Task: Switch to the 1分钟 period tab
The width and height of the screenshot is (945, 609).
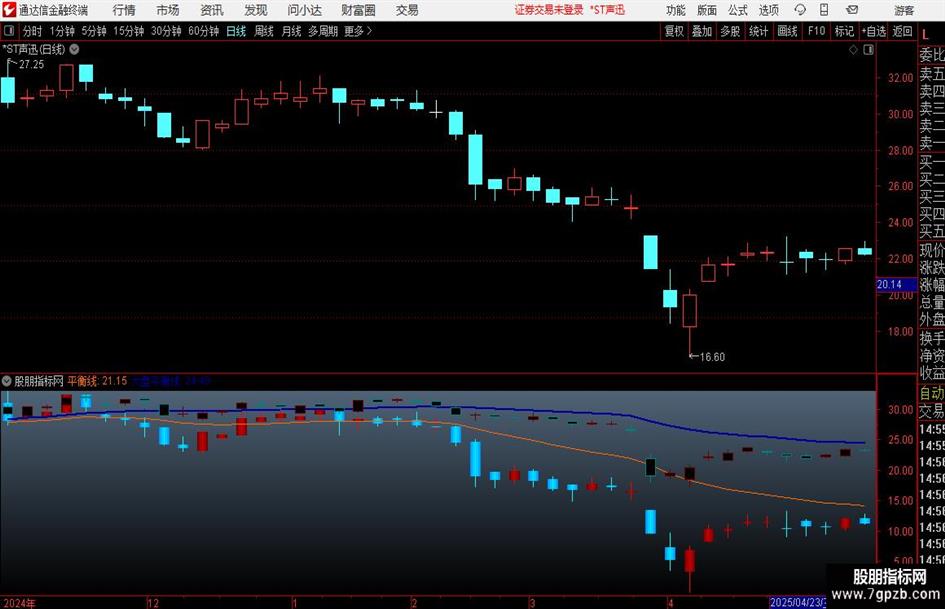Action: point(62,31)
